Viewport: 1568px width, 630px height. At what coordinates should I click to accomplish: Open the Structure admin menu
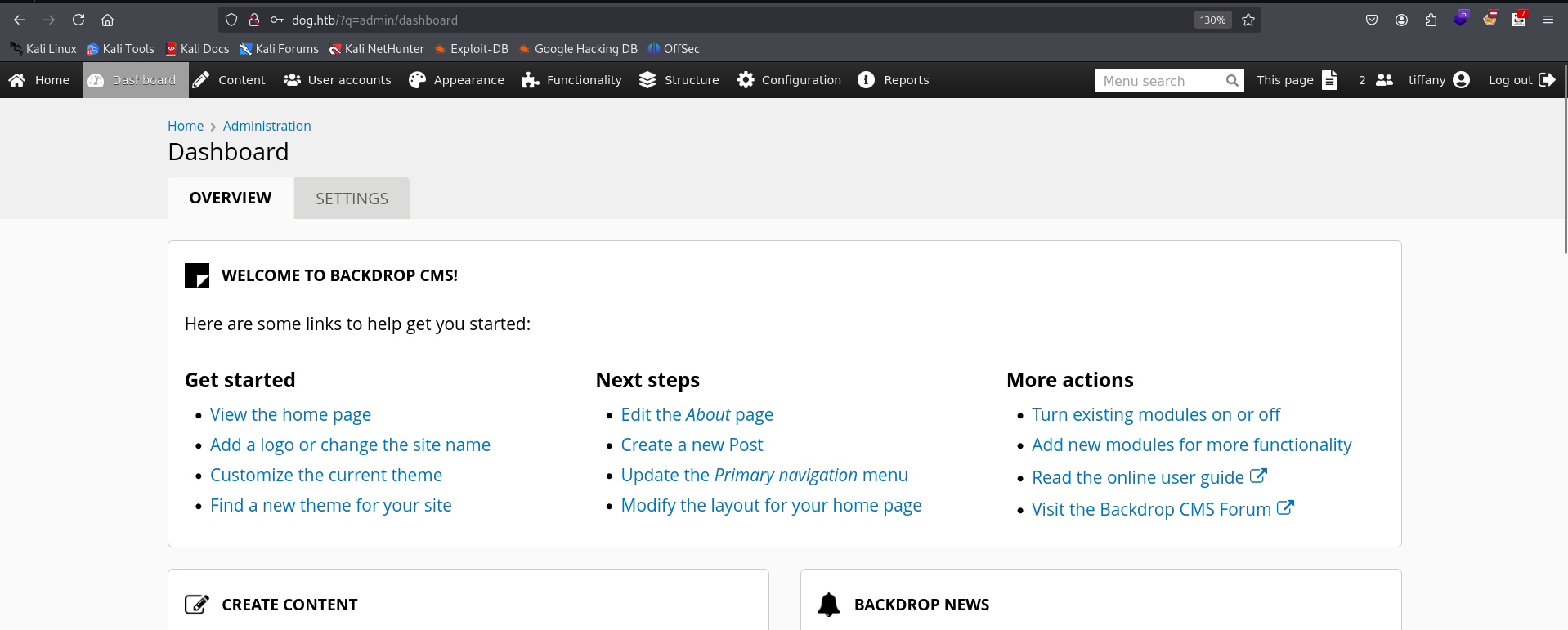pos(679,80)
